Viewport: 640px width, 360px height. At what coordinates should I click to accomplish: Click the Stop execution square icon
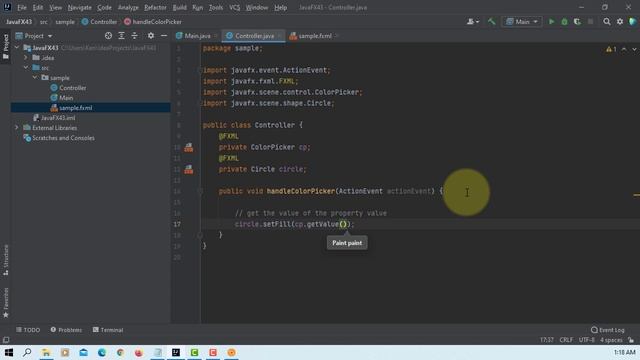coord(590,22)
